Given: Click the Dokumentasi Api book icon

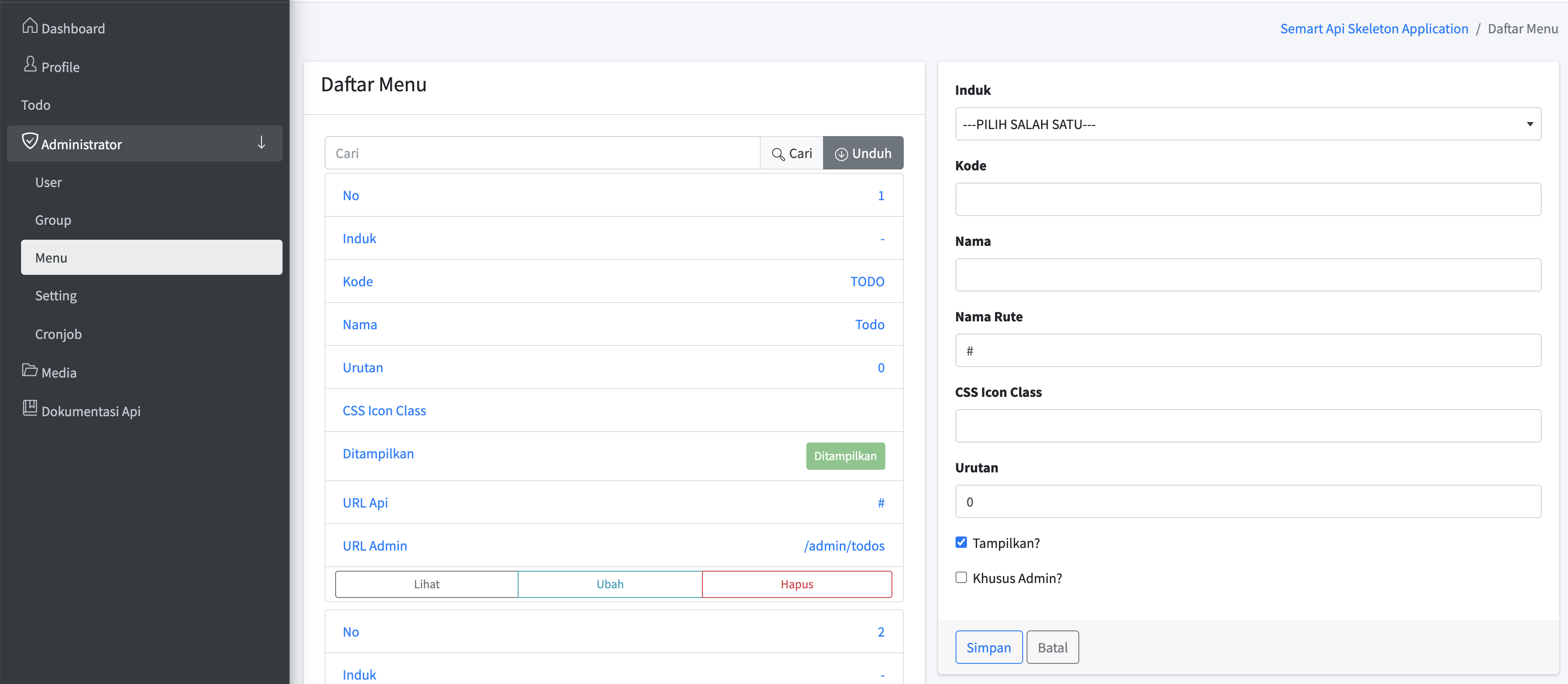Looking at the screenshot, I should pyautogui.click(x=29, y=409).
